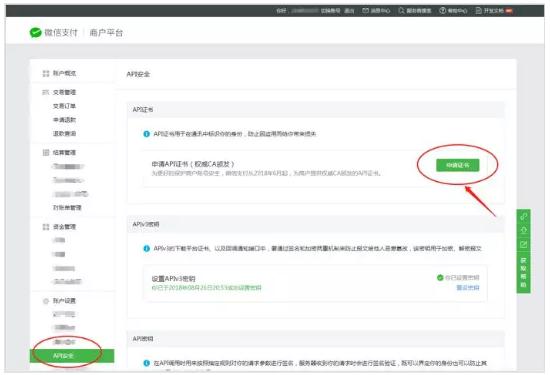550x375 pixels.
Task: Click the 交易管理 icon in sidebar
Action: tap(46, 92)
